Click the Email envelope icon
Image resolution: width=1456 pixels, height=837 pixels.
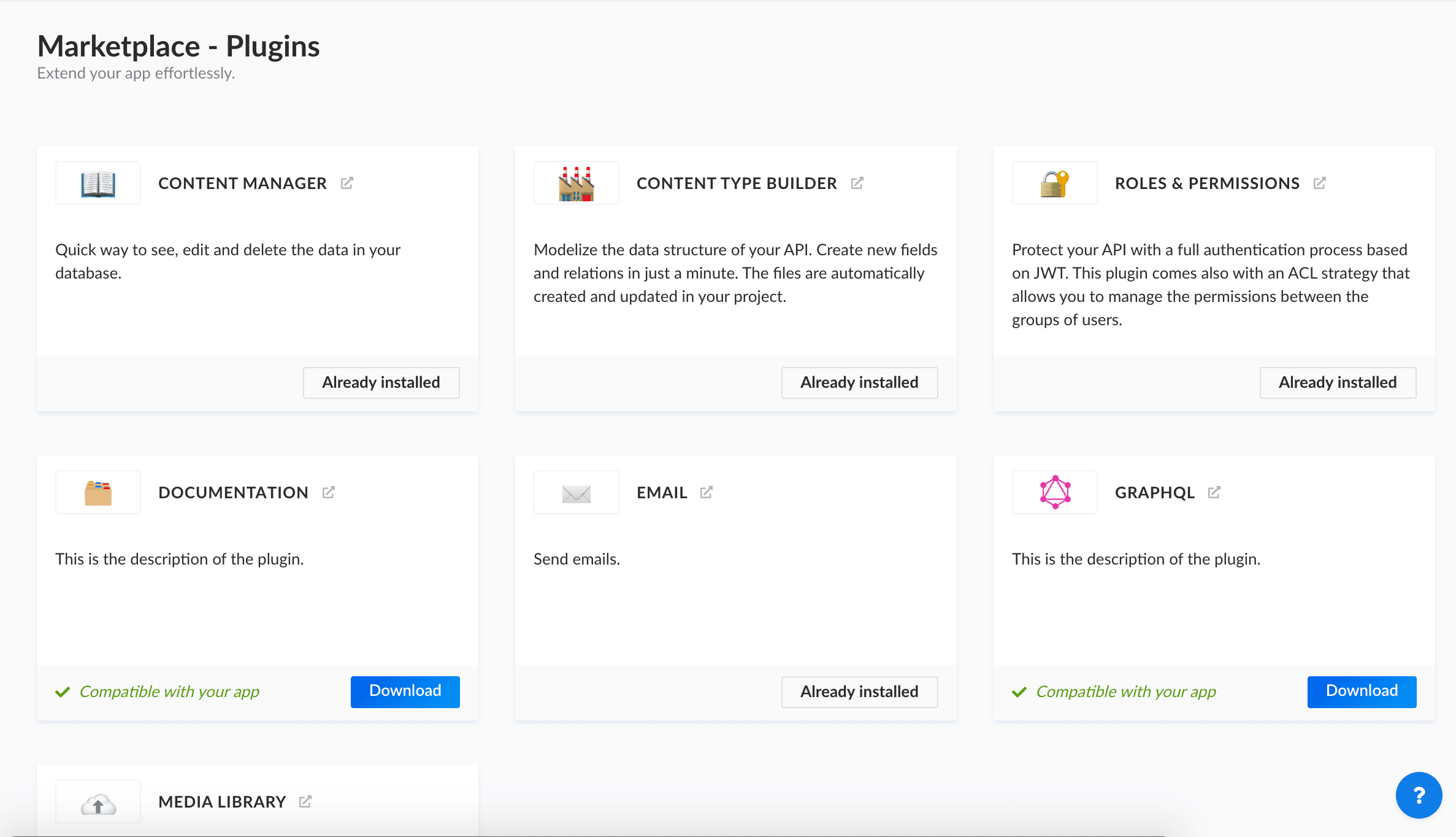[x=576, y=493]
